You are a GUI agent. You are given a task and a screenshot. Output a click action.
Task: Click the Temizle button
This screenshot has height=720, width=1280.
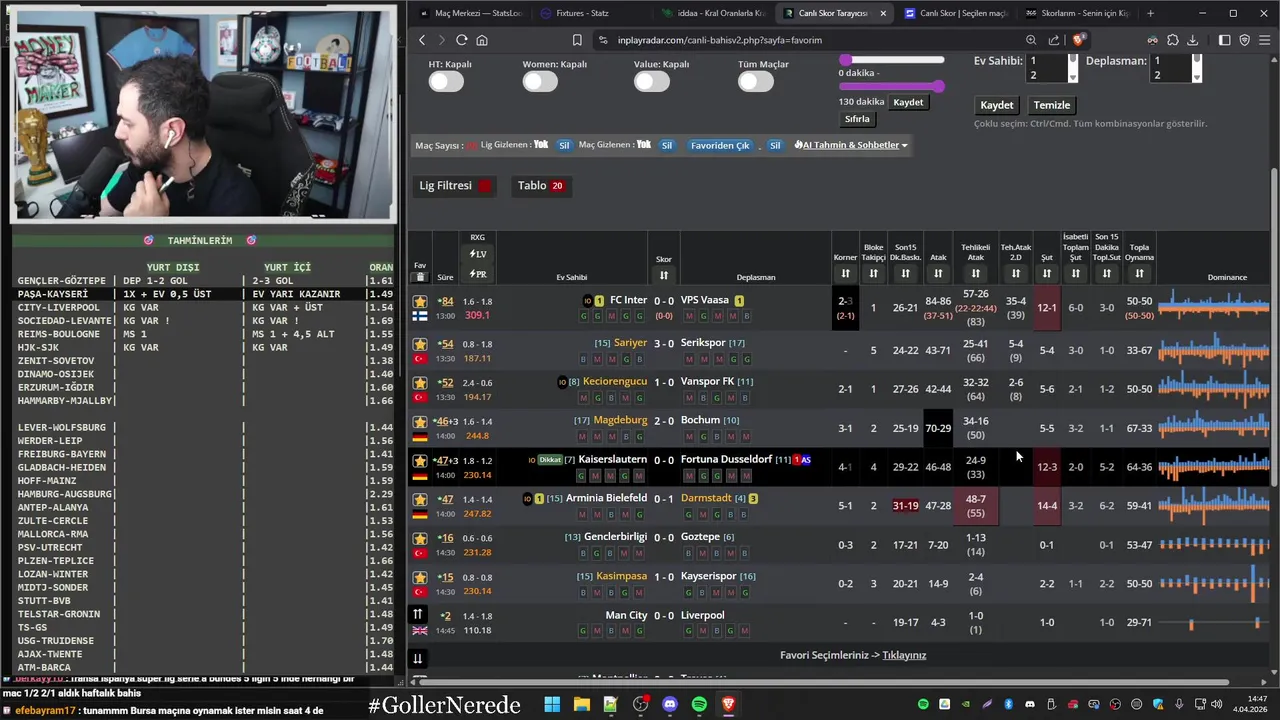1052,105
